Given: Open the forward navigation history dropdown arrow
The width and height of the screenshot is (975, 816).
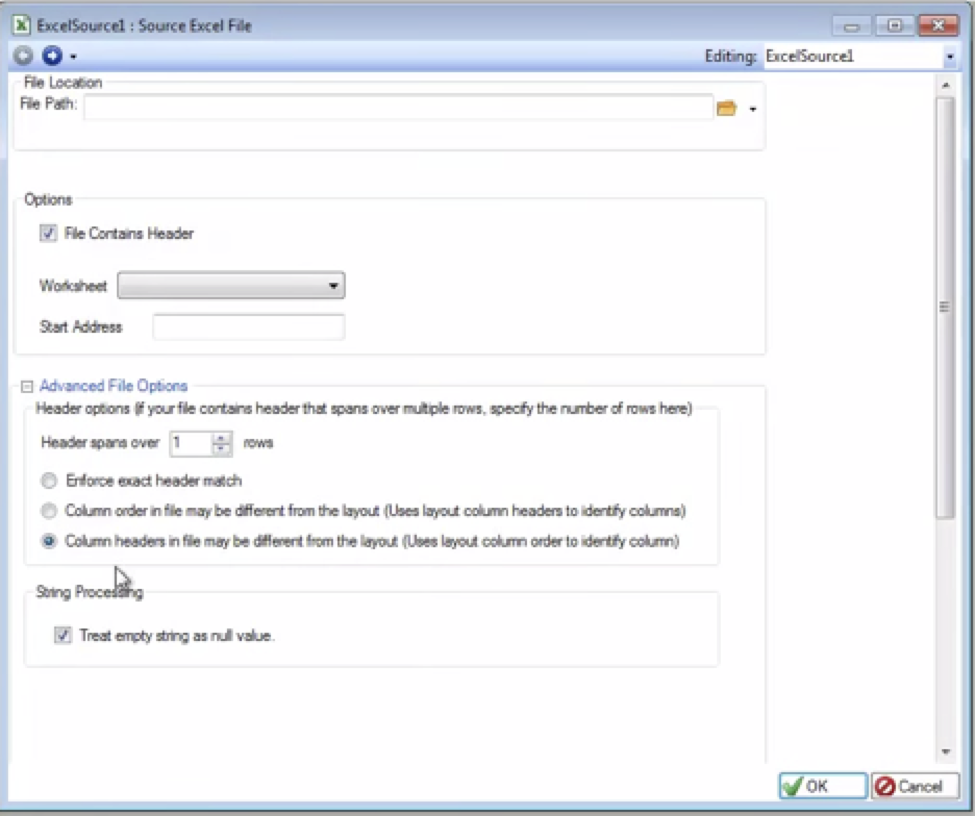Looking at the screenshot, I should [x=73, y=57].
